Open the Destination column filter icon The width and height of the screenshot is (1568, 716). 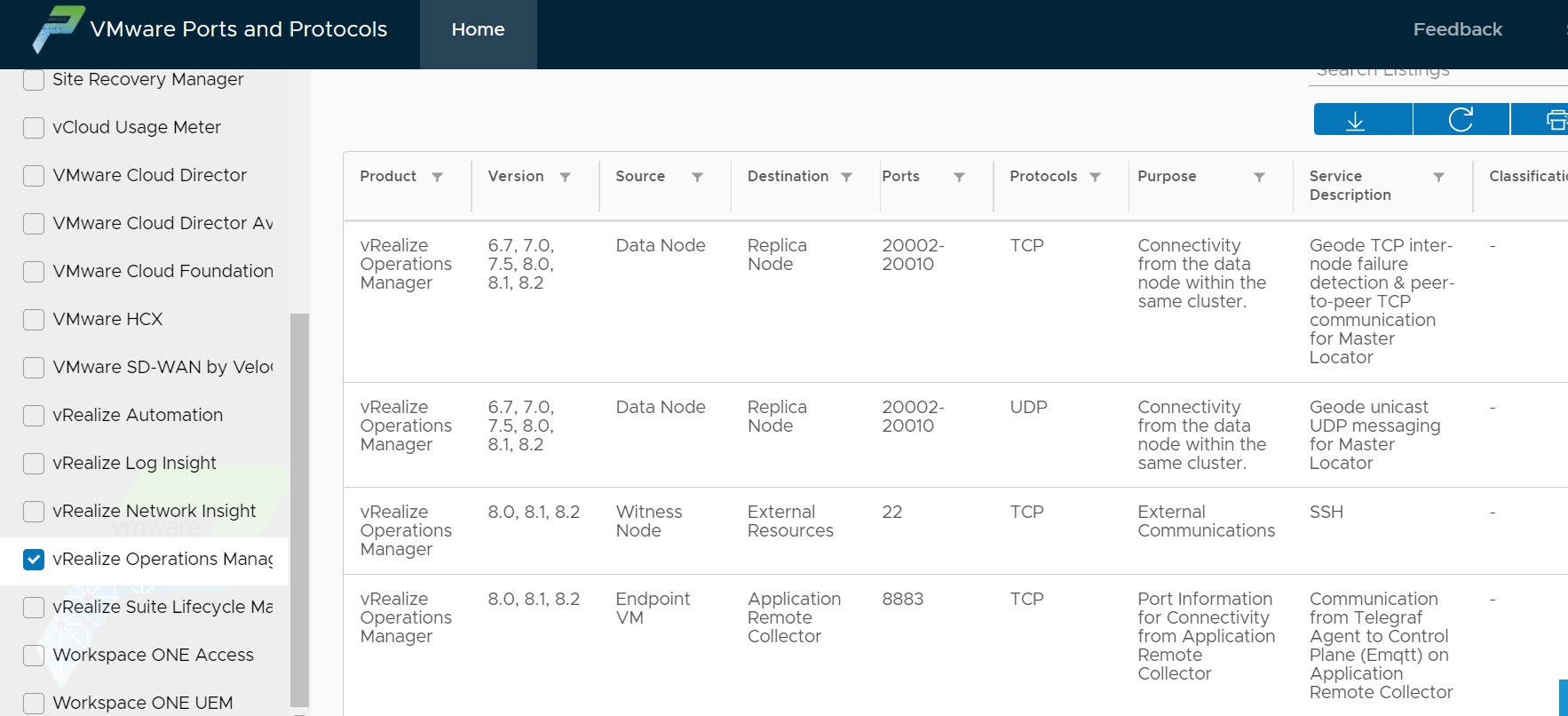[846, 177]
